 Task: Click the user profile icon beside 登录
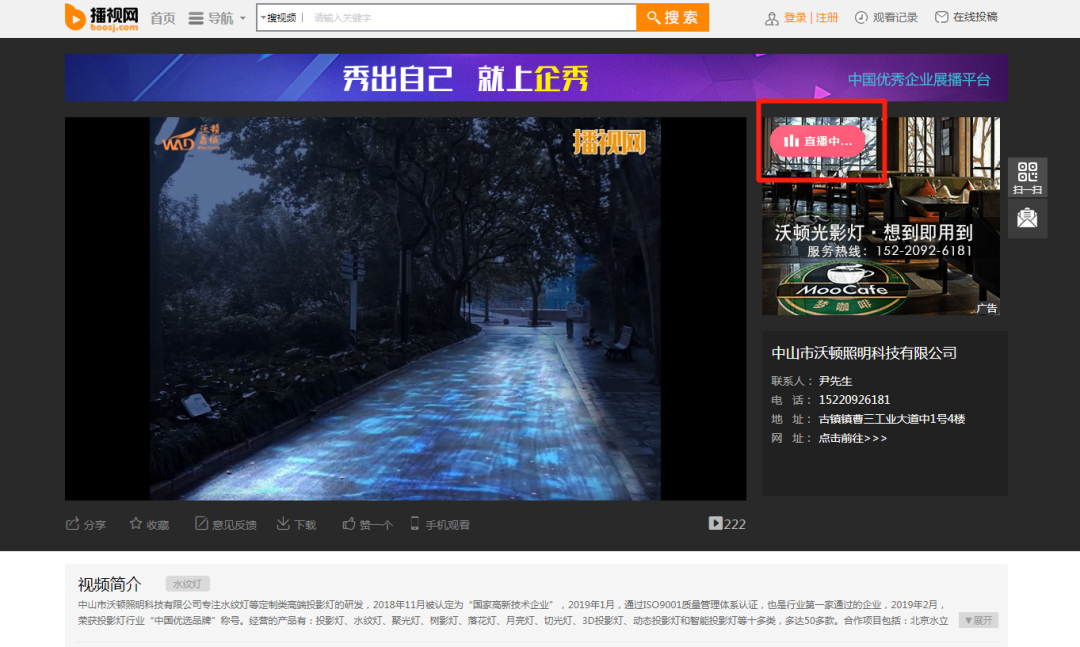(x=771, y=19)
